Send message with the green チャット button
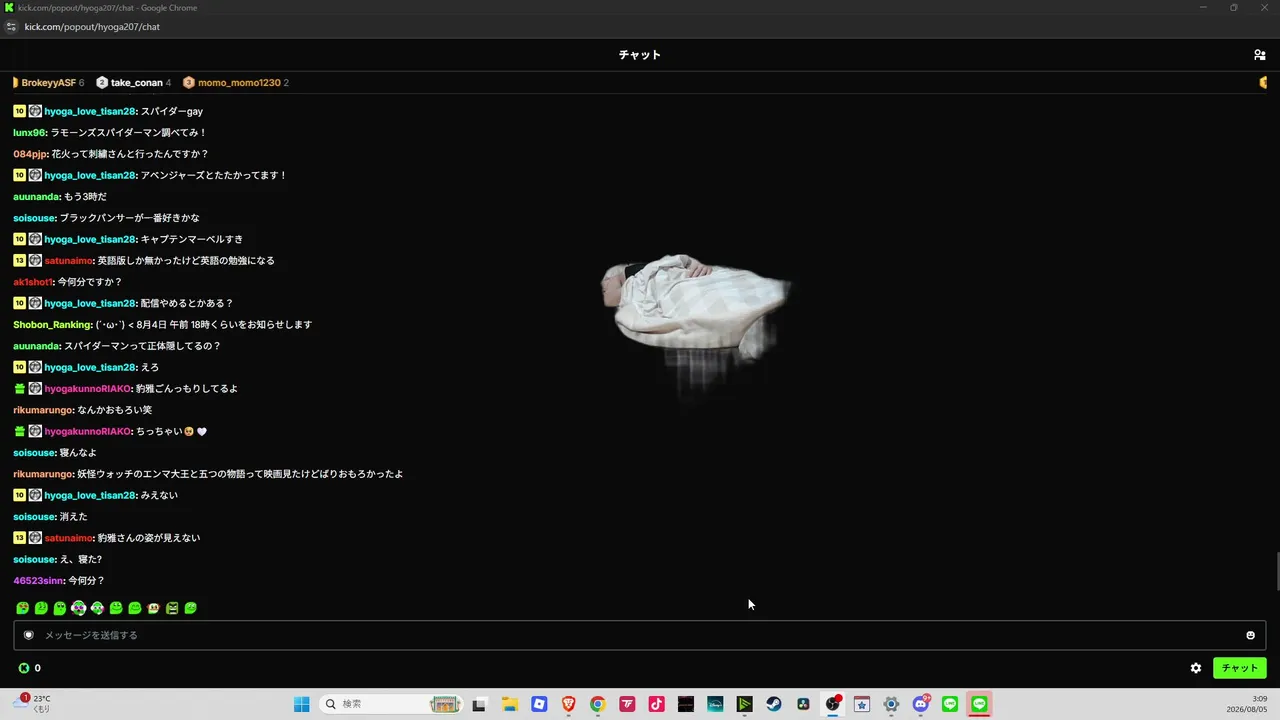Viewport: 1280px width, 720px height. pos(1239,668)
